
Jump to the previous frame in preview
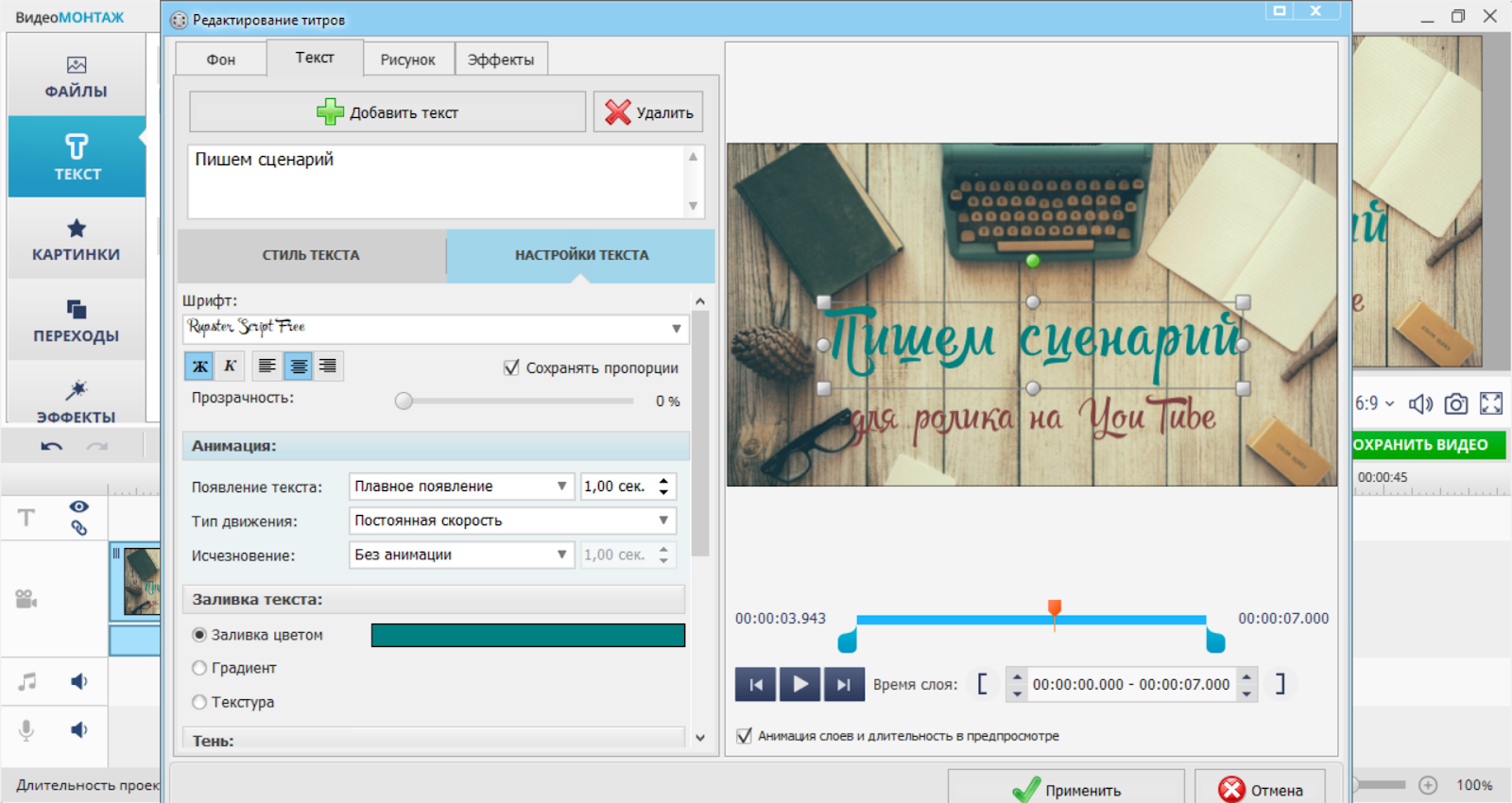tap(755, 685)
